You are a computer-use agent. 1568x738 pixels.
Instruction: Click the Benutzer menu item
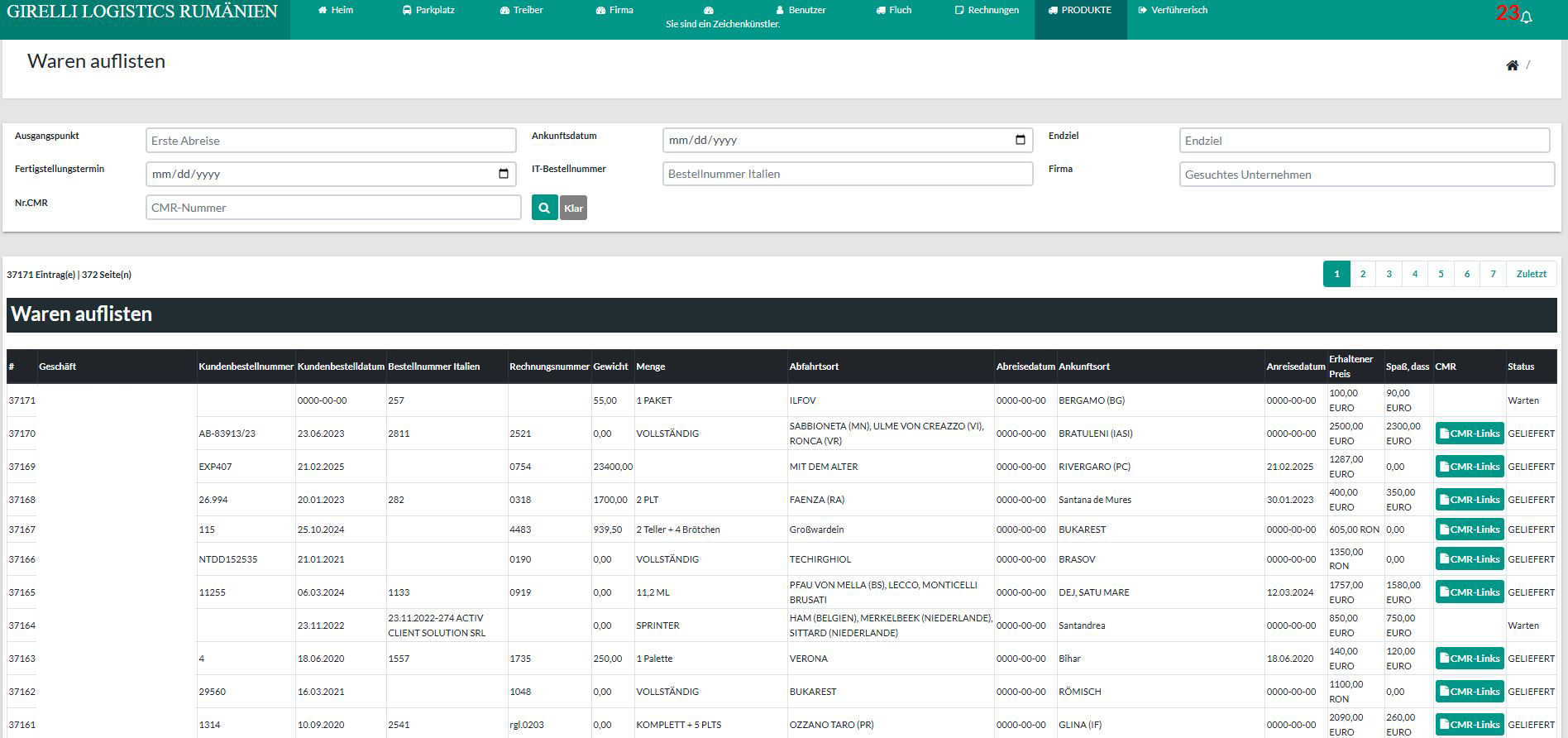click(801, 10)
